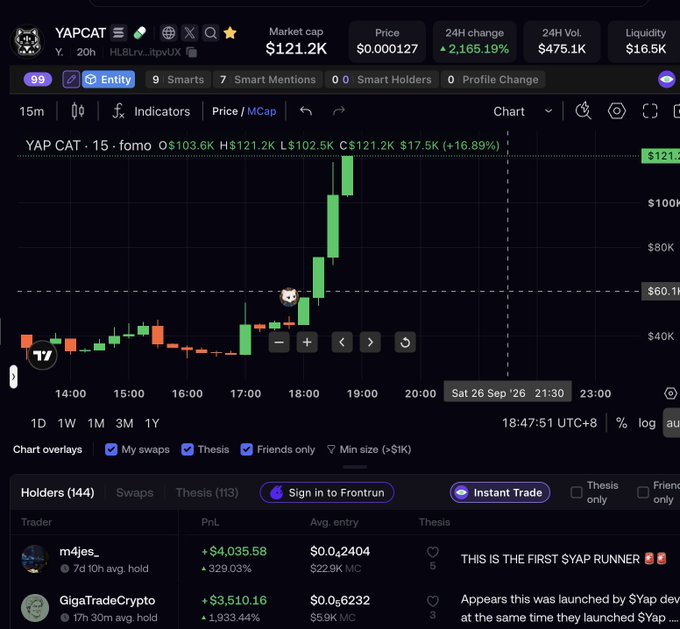This screenshot has height=629, width=680.
Task: Uncheck the Thesis overlay
Action: tap(187, 449)
